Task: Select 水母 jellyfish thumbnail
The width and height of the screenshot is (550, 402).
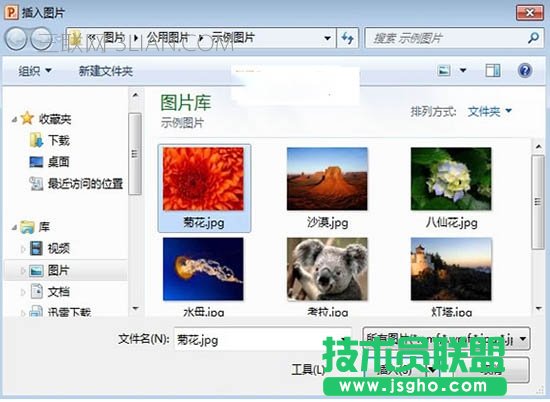Action: pyautogui.click(x=203, y=269)
